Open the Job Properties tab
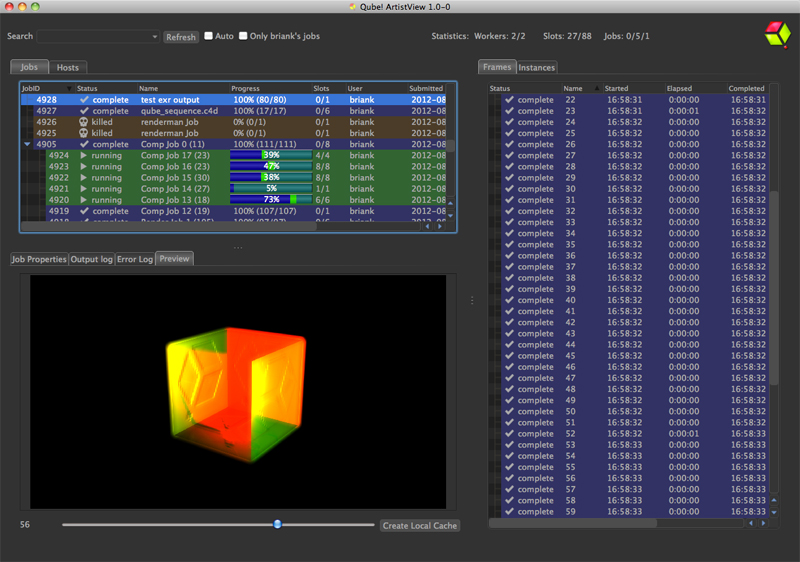 [x=39, y=259]
